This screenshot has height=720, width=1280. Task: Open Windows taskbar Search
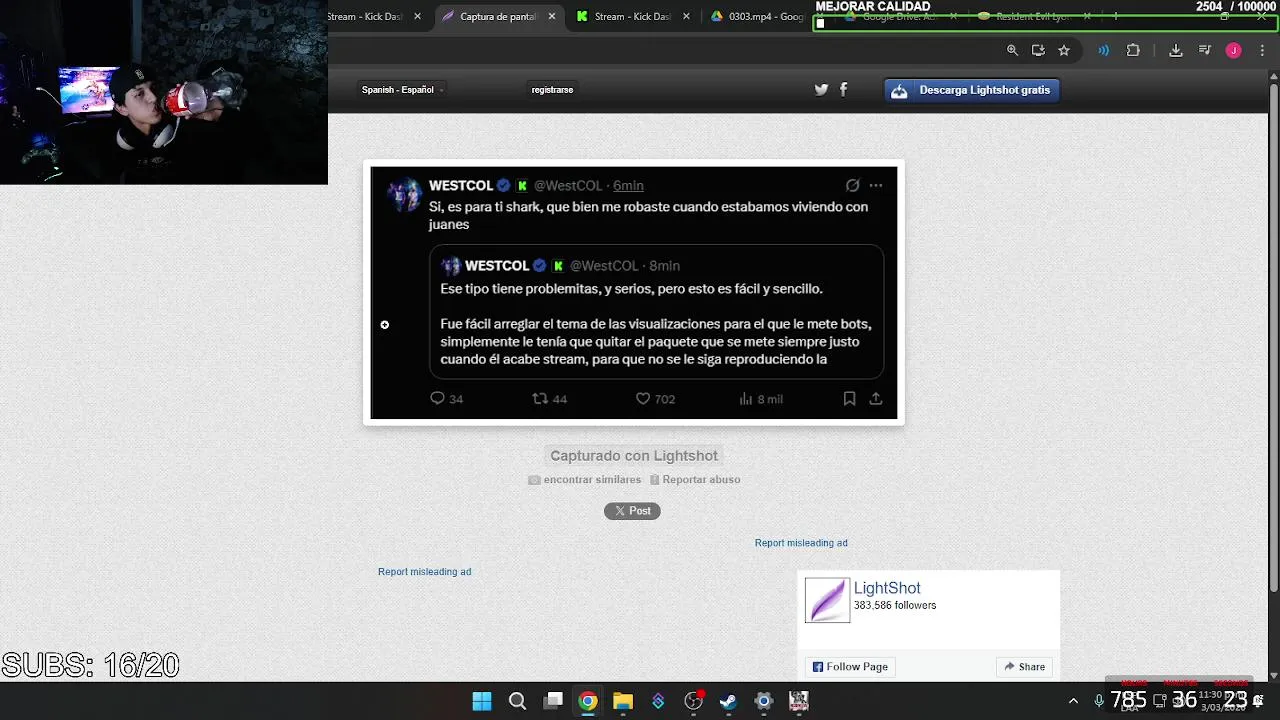(x=517, y=701)
